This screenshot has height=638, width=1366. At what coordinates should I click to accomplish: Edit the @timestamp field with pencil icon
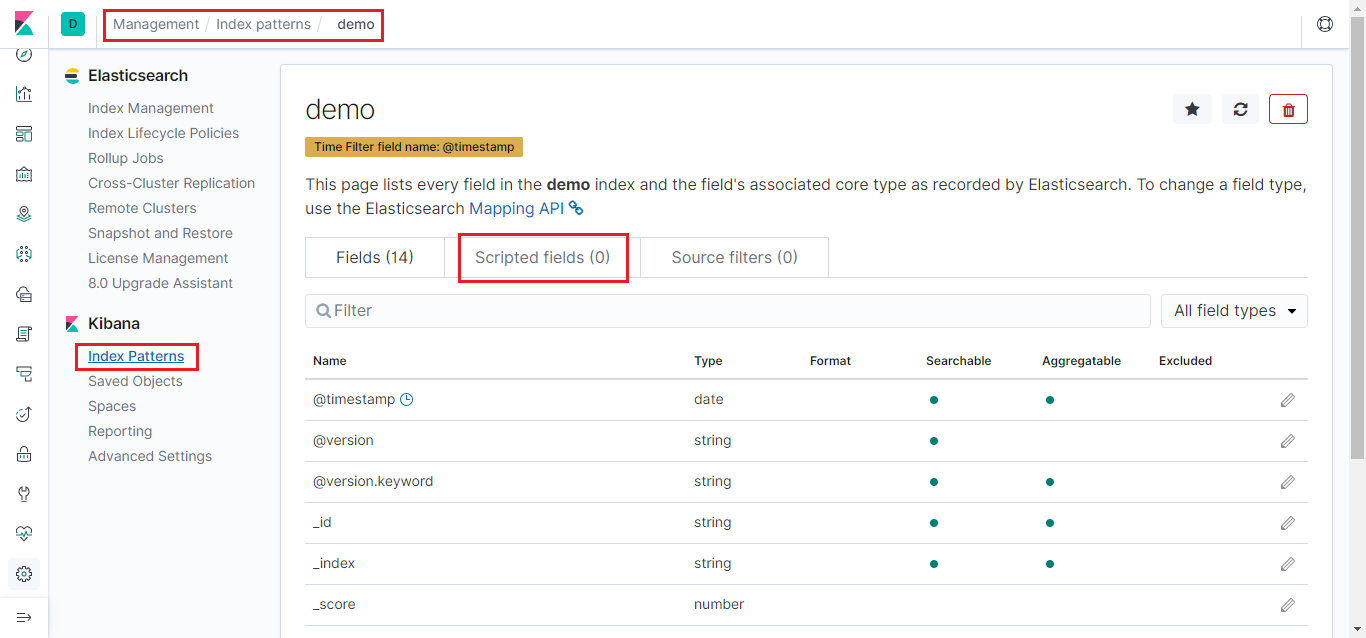tap(1287, 400)
